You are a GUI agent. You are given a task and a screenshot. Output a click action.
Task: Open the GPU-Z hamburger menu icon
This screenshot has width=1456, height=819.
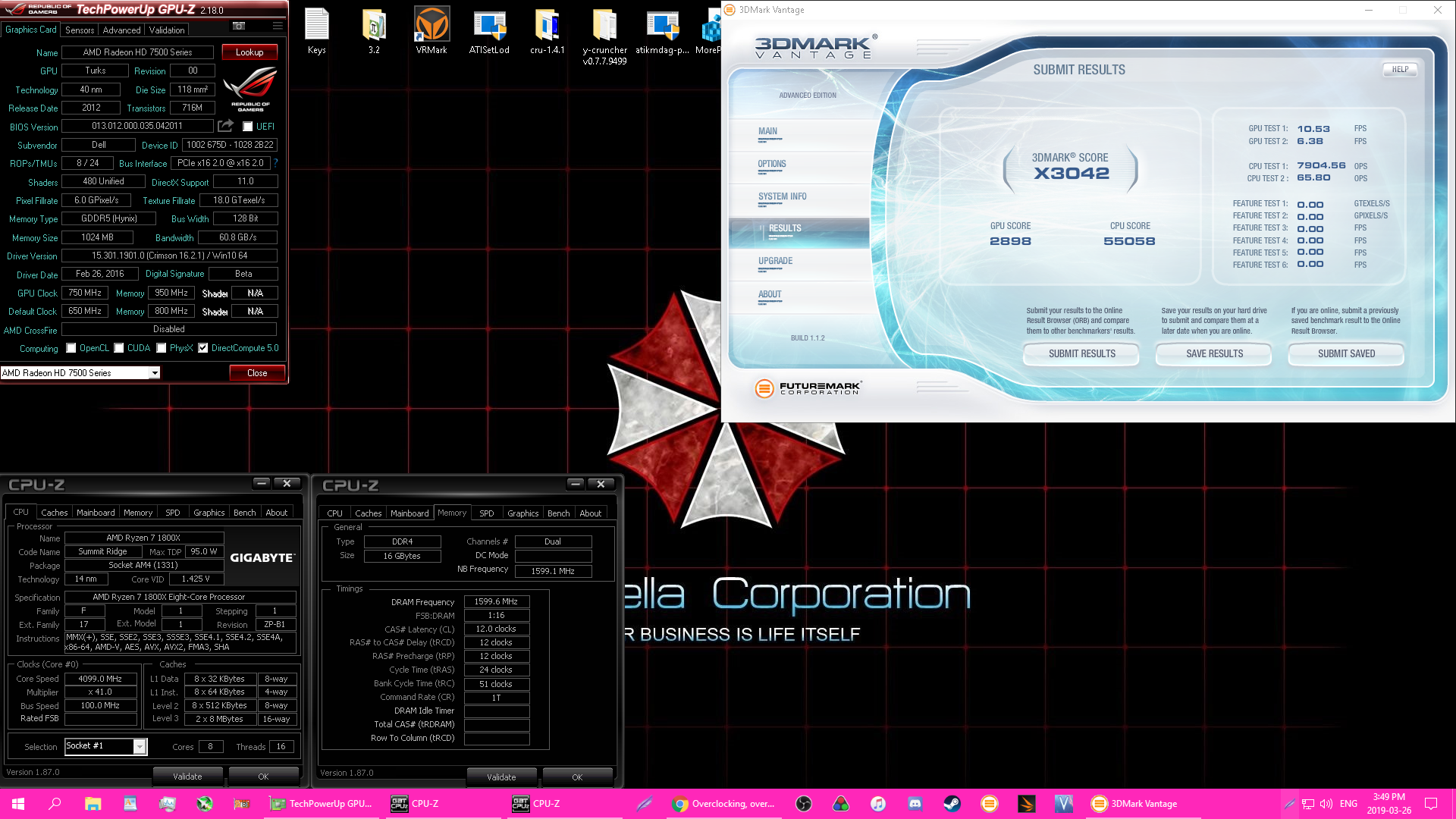(x=278, y=26)
